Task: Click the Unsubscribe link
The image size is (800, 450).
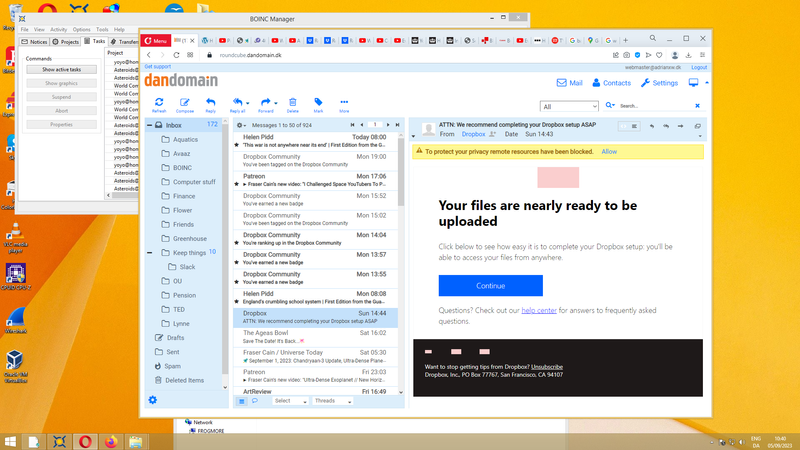Action: [x=546, y=367]
